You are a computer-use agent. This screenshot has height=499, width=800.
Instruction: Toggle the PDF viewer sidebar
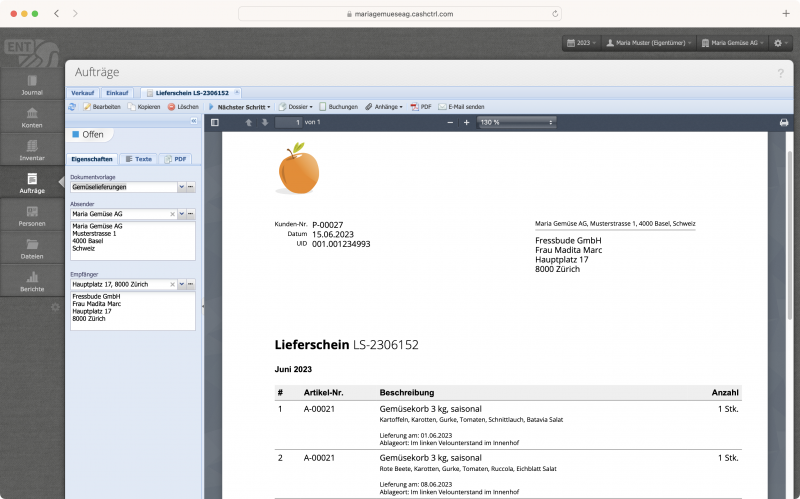tap(215, 122)
